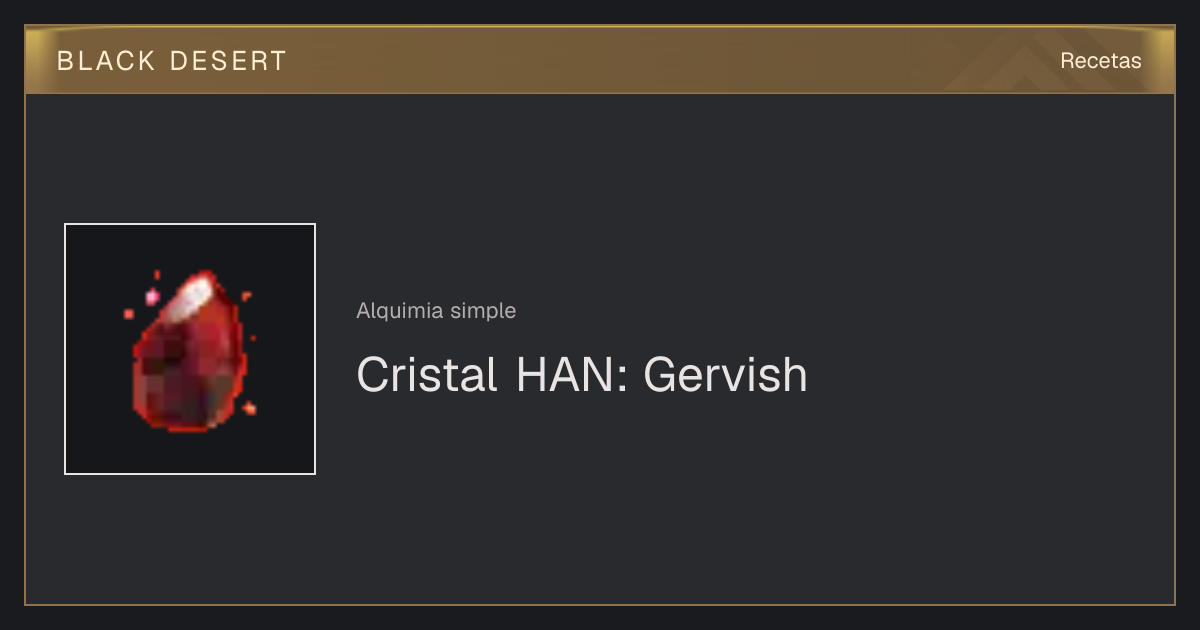Click the small red sparkle above the crystal
1200x630 pixels.
click(157, 274)
